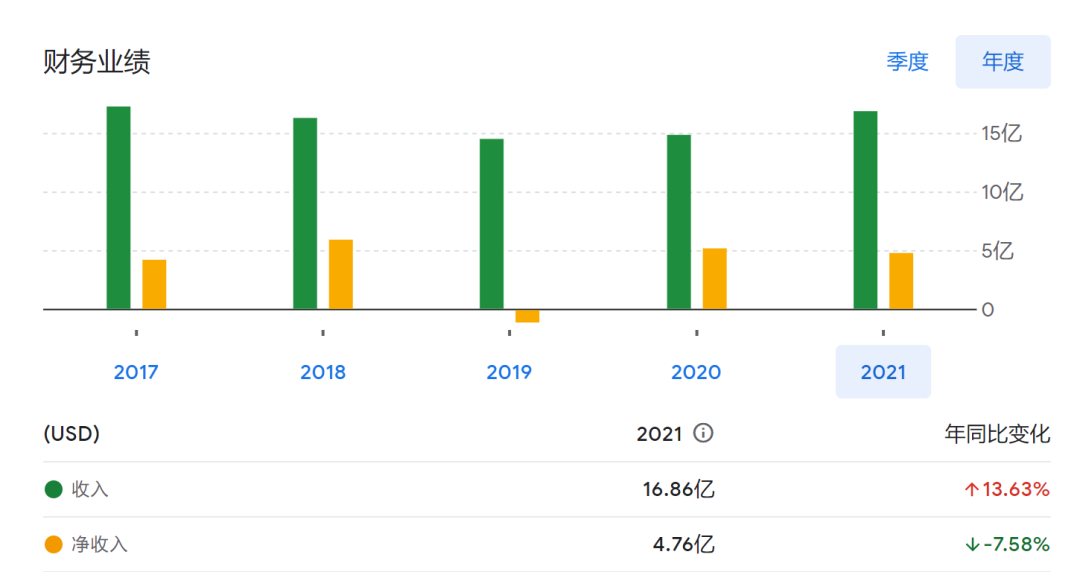Image resolution: width=1080 pixels, height=572 pixels.
Task: Click the 2019 negative orange net income bar
Action: [x=528, y=316]
